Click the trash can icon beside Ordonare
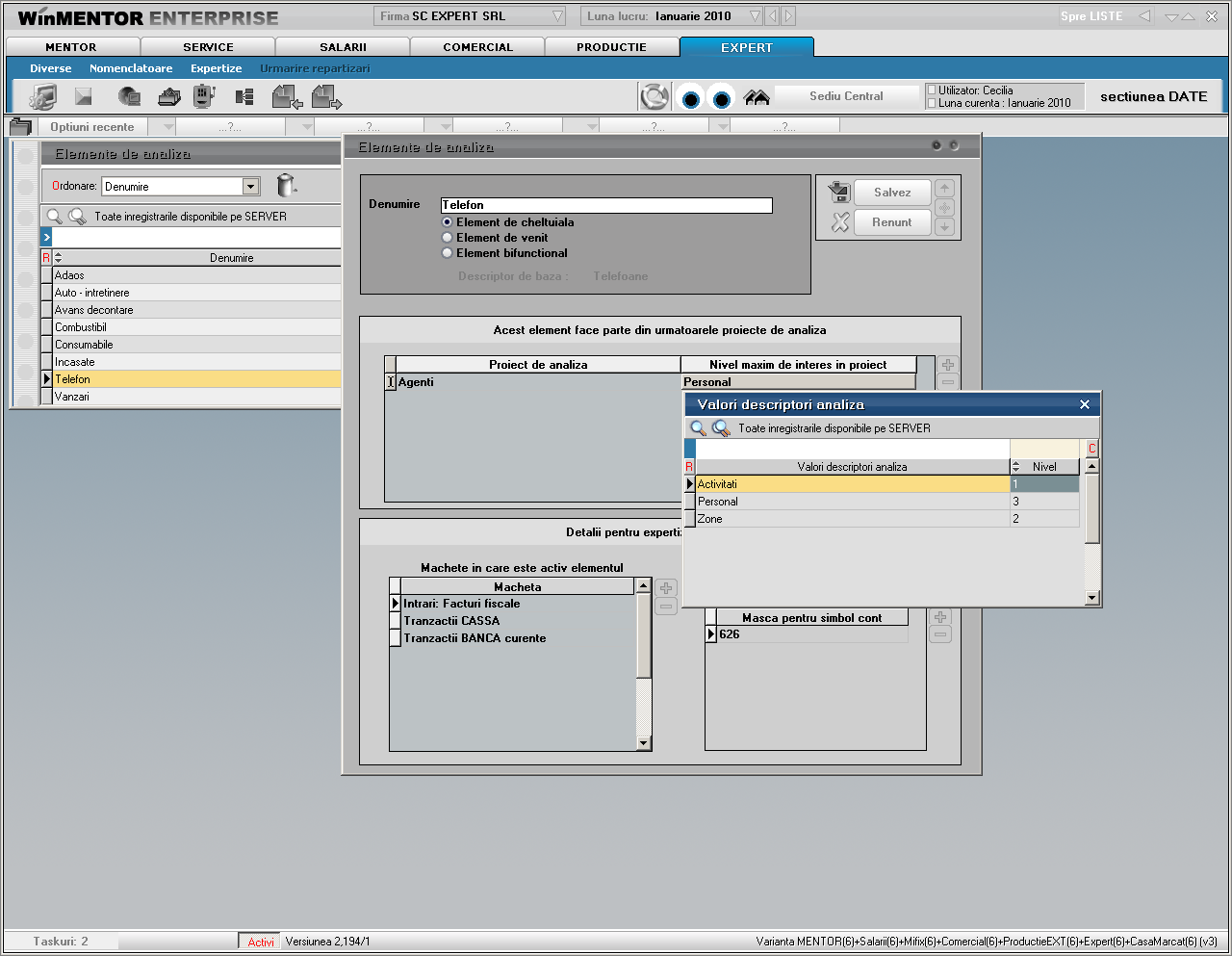Image resolution: width=1232 pixels, height=956 pixels. [285, 185]
